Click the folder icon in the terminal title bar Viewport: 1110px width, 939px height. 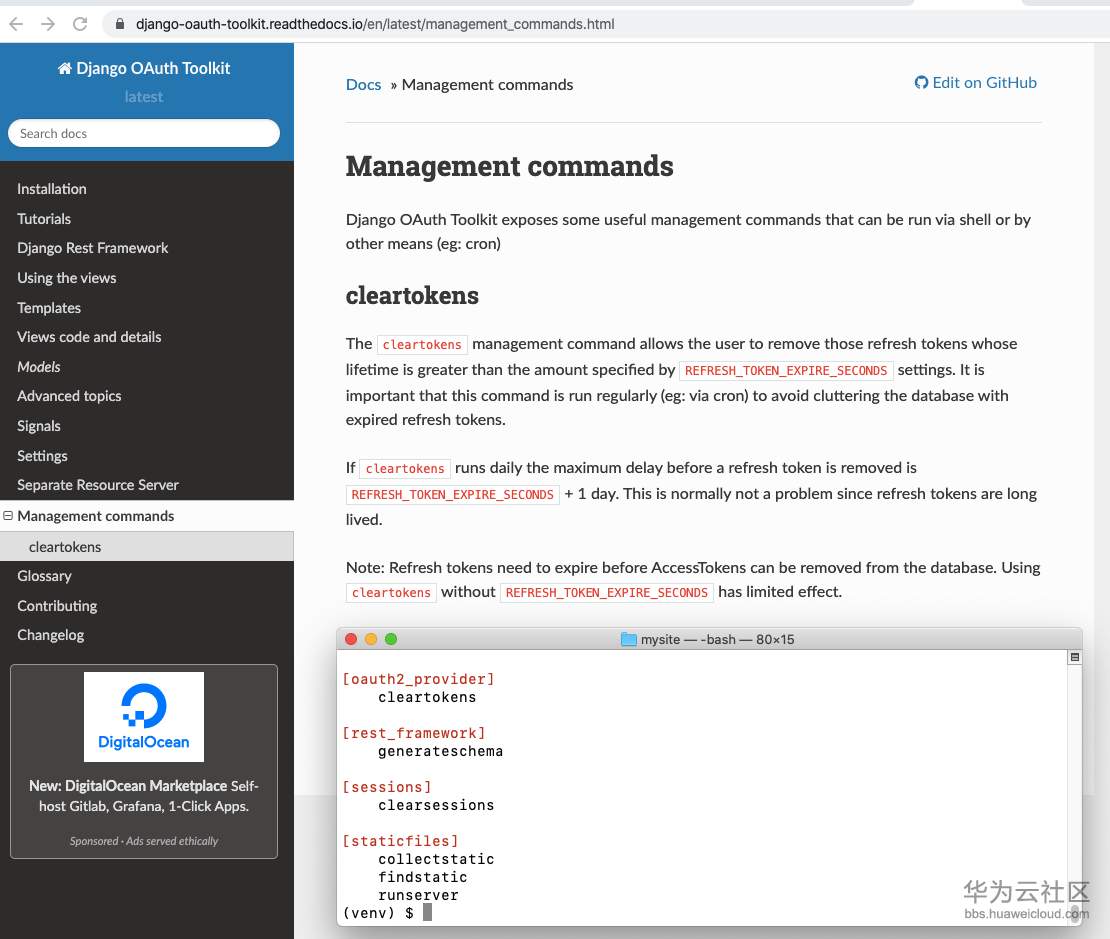tap(628, 639)
